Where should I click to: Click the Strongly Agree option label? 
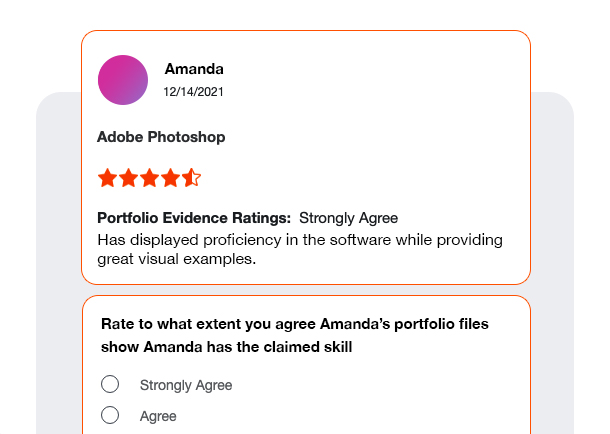(x=186, y=385)
